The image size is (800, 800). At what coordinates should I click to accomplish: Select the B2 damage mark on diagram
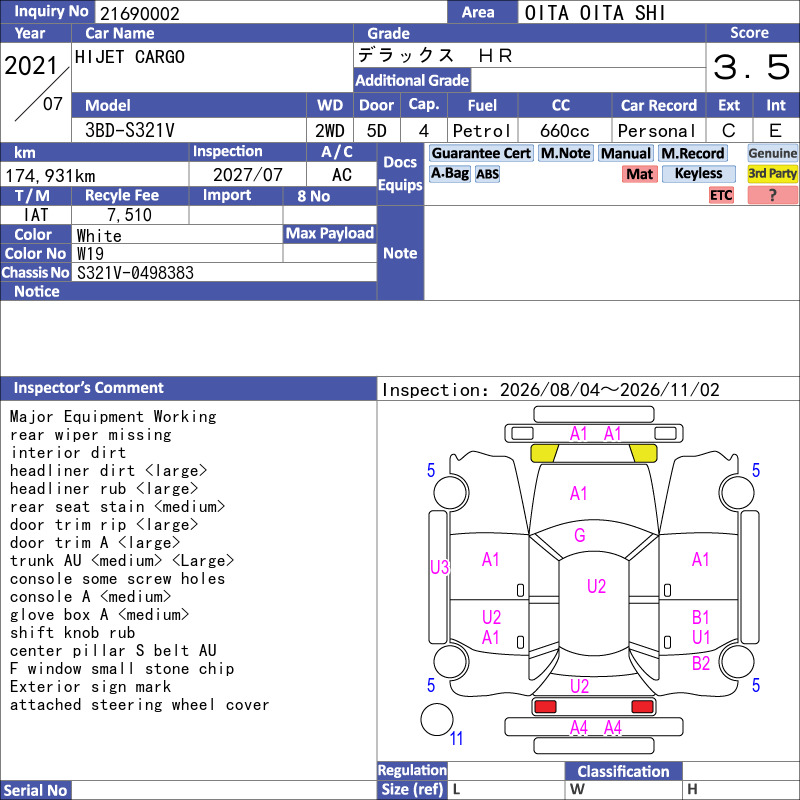pyautogui.click(x=701, y=663)
